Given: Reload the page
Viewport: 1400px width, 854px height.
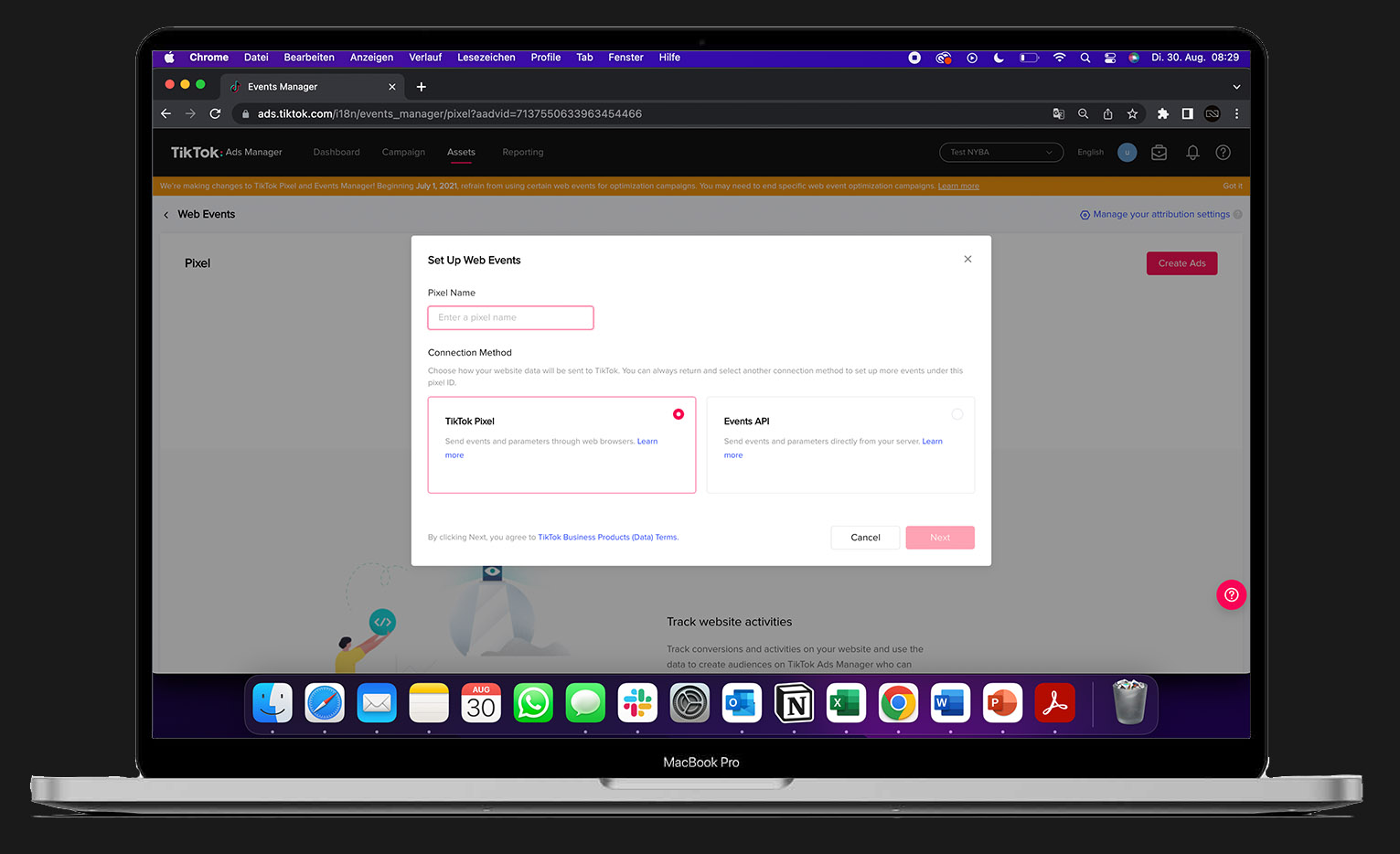Looking at the screenshot, I should click(x=215, y=113).
